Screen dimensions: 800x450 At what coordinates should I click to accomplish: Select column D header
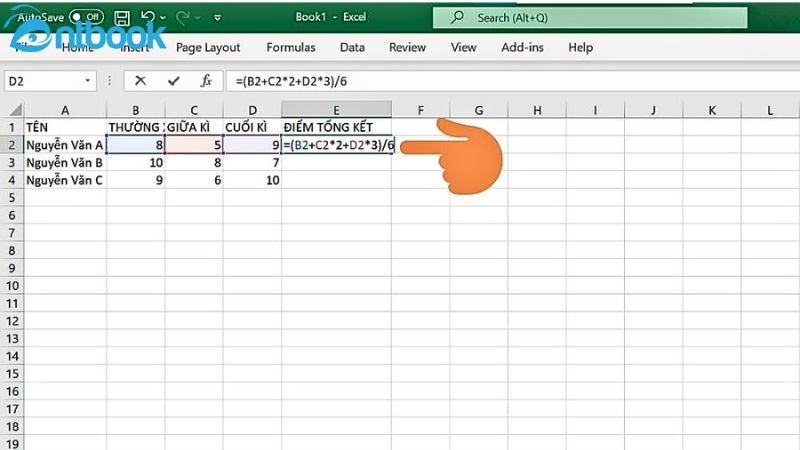(x=252, y=110)
